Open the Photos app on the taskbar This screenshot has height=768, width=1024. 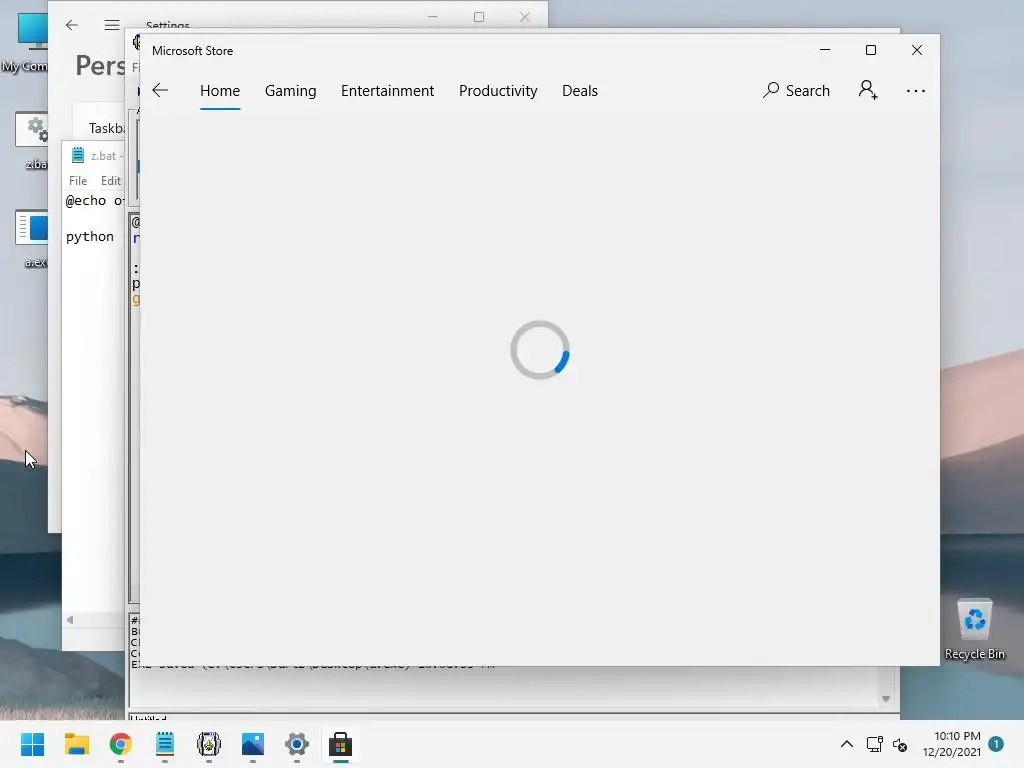[253, 744]
